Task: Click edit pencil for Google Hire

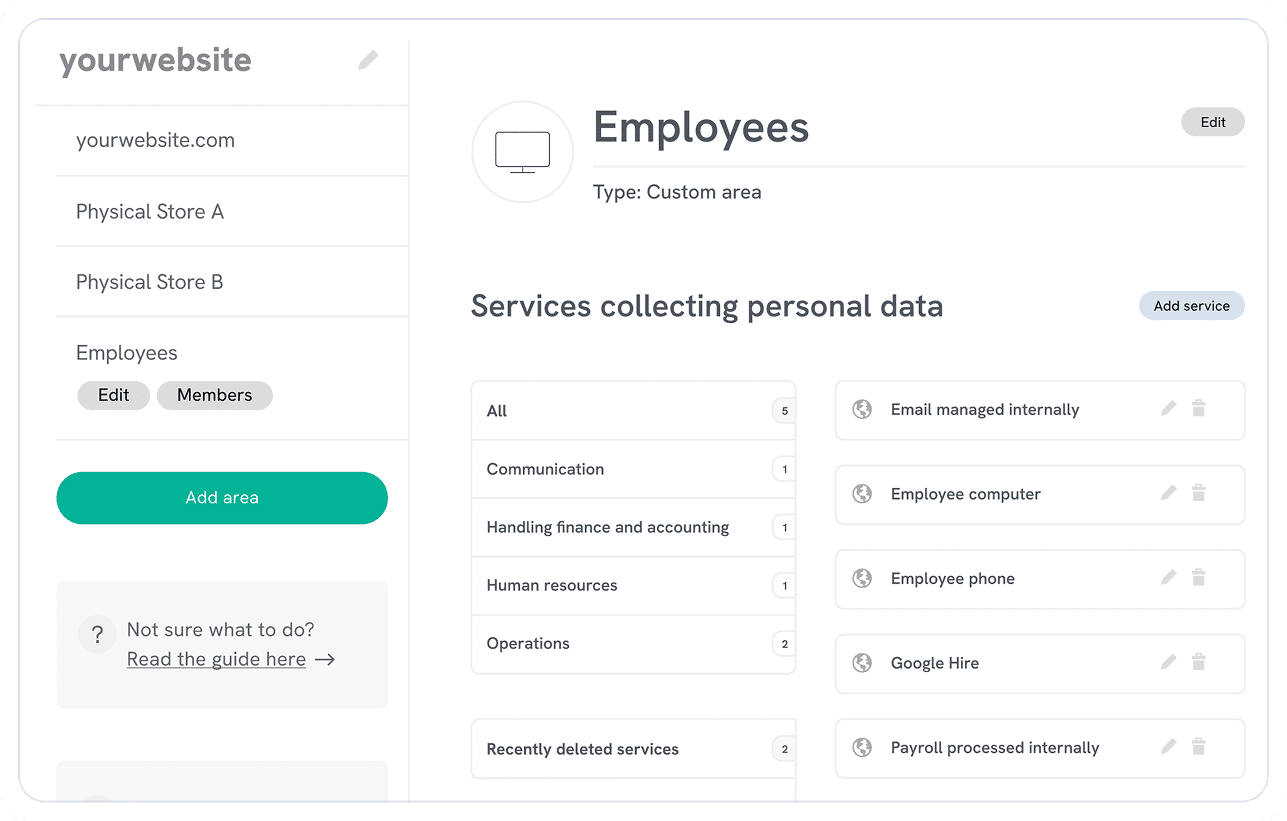Action: coord(1168,662)
